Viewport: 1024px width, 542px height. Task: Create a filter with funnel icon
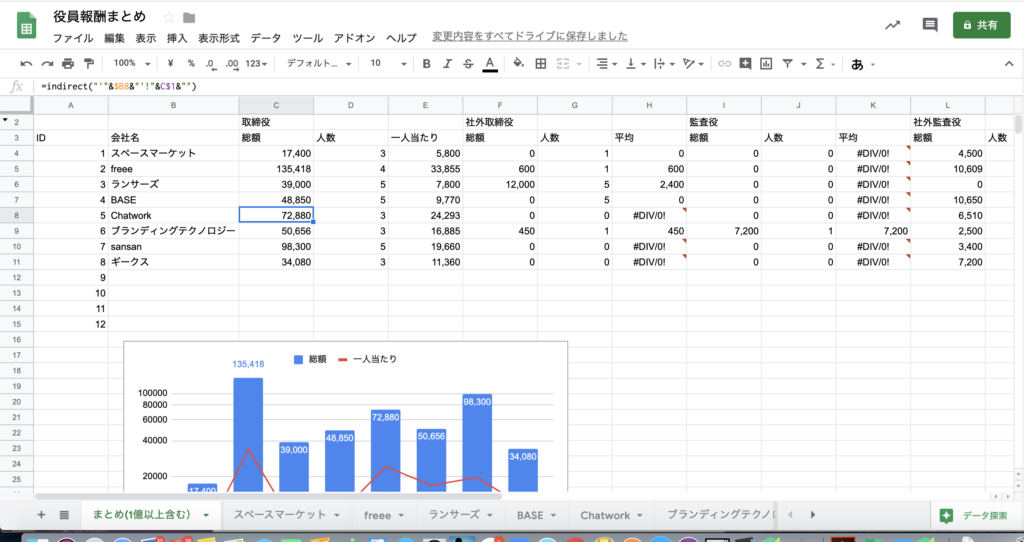(x=788, y=64)
